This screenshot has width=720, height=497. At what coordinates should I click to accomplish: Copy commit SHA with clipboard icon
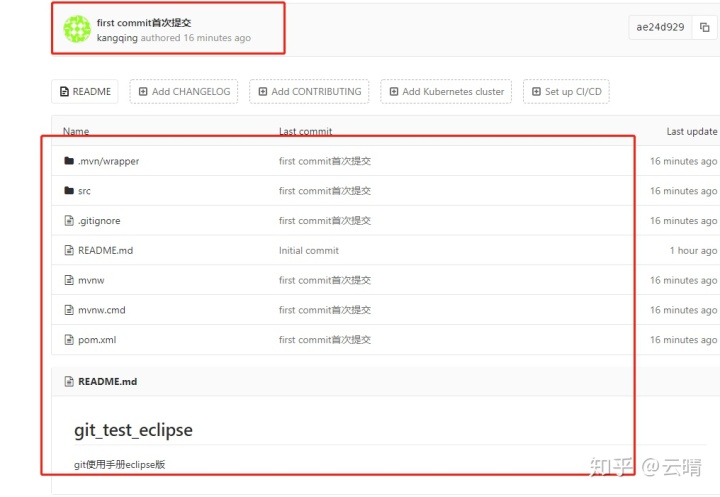pyautogui.click(x=704, y=28)
